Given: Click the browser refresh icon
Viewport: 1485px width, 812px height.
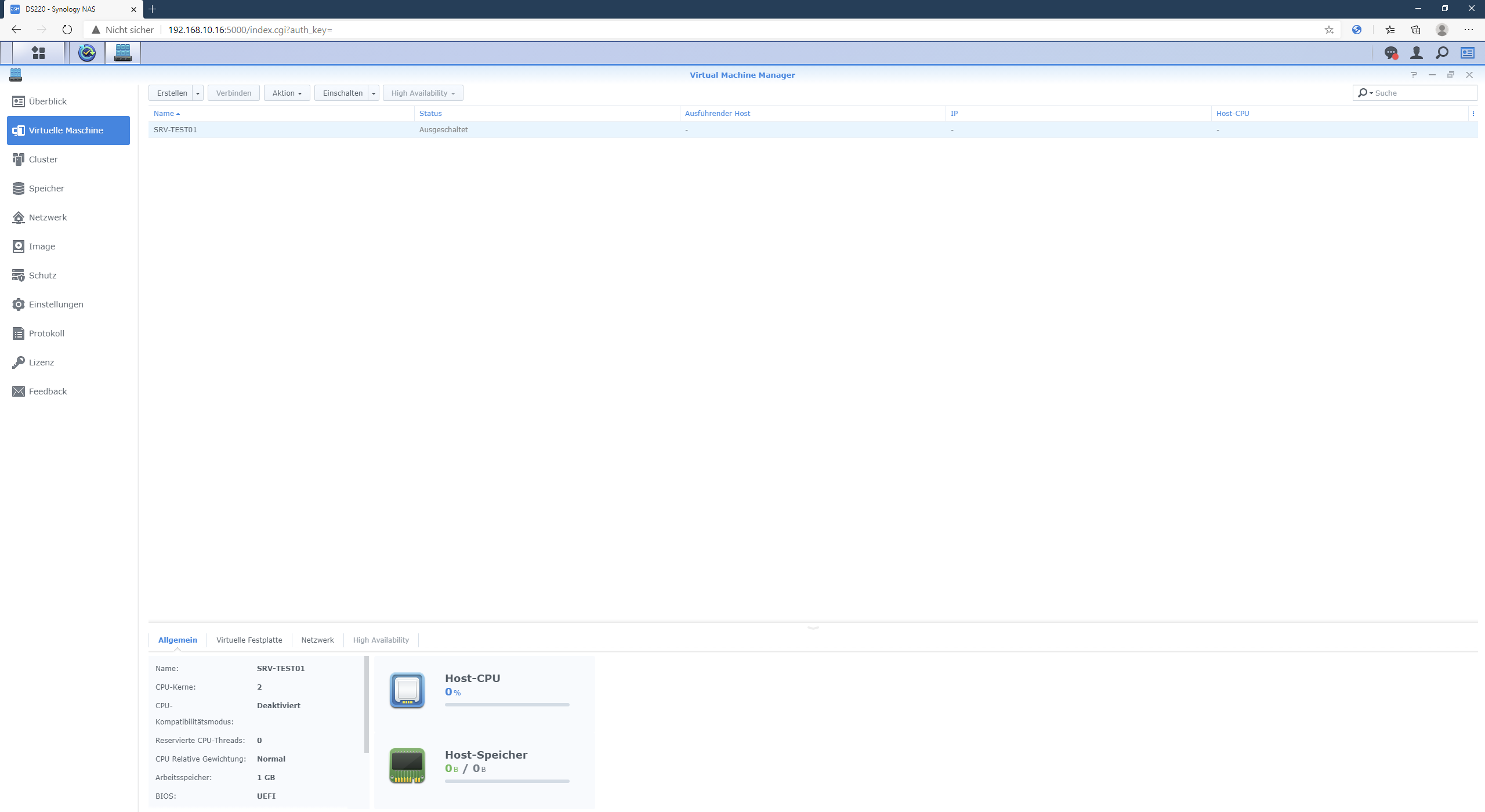Looking at the screenshot, I should tap(67, 30).
